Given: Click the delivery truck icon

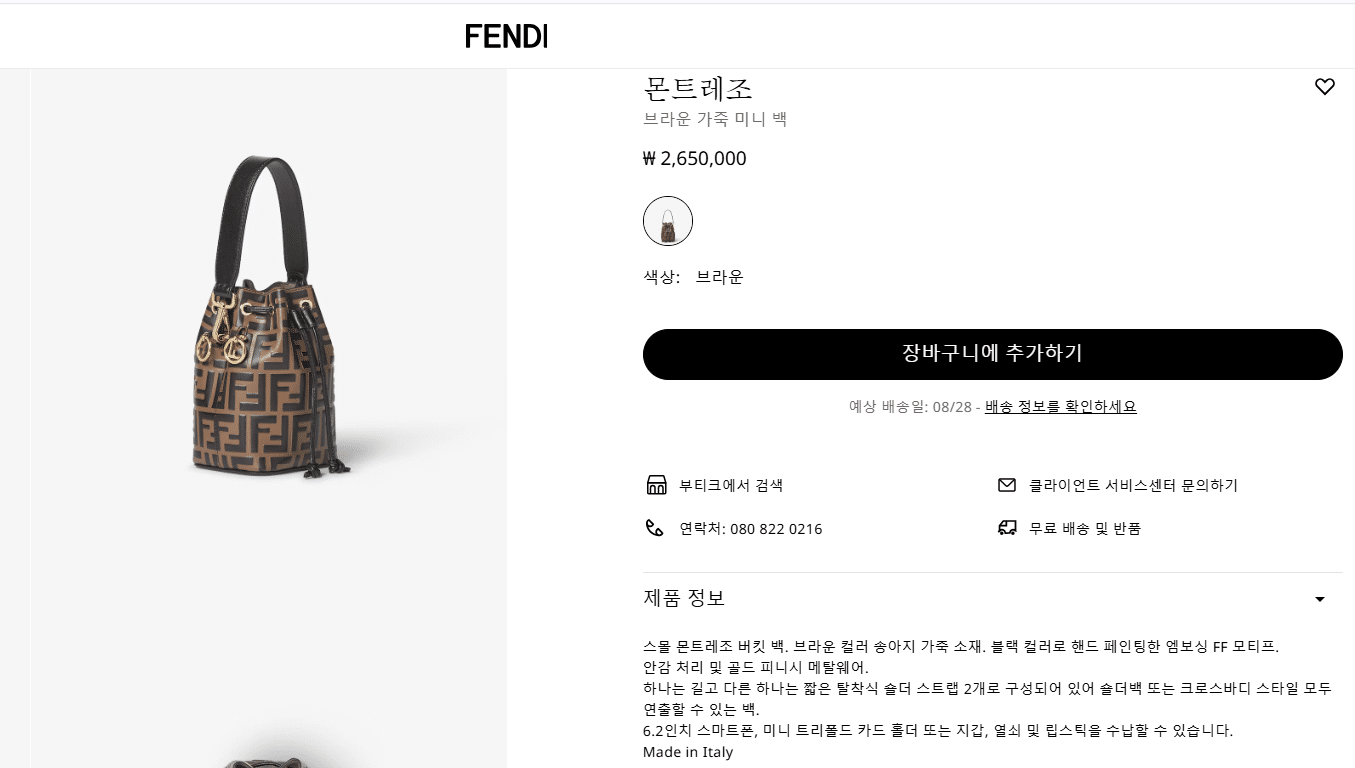Looking at the screenshot, I should point(1007,528).
